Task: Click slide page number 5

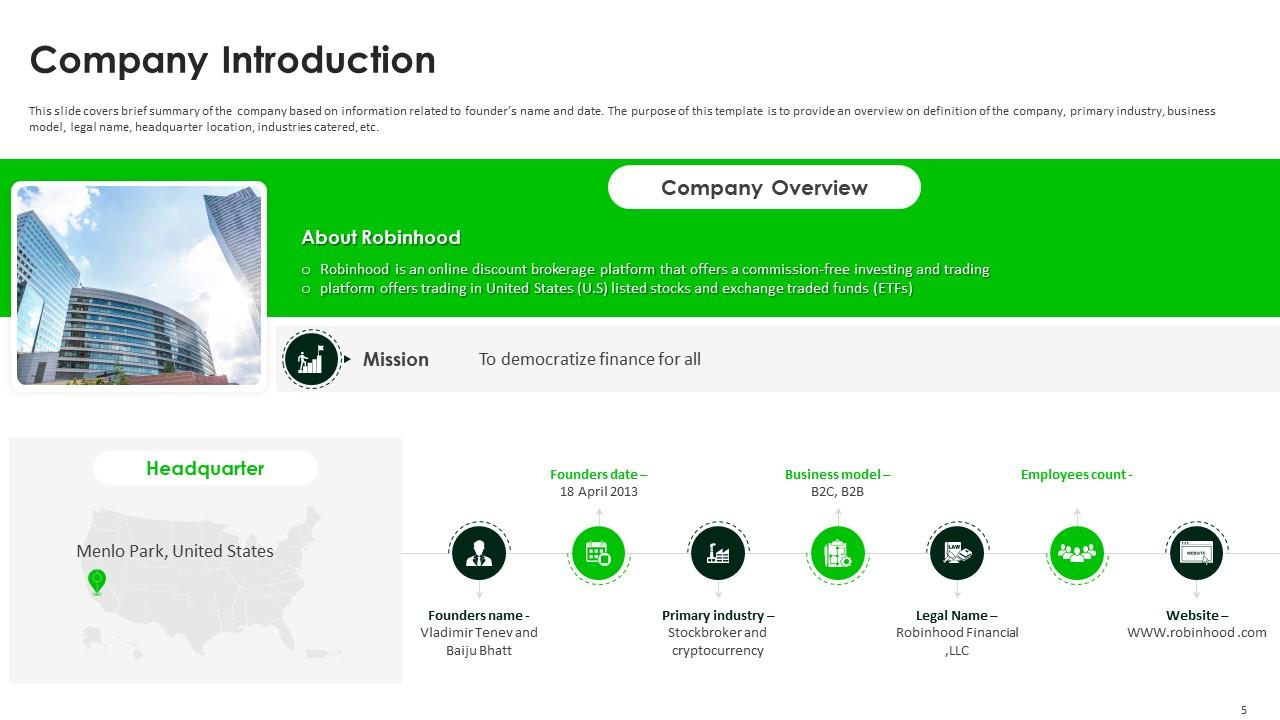Action: pos(1244,710)
